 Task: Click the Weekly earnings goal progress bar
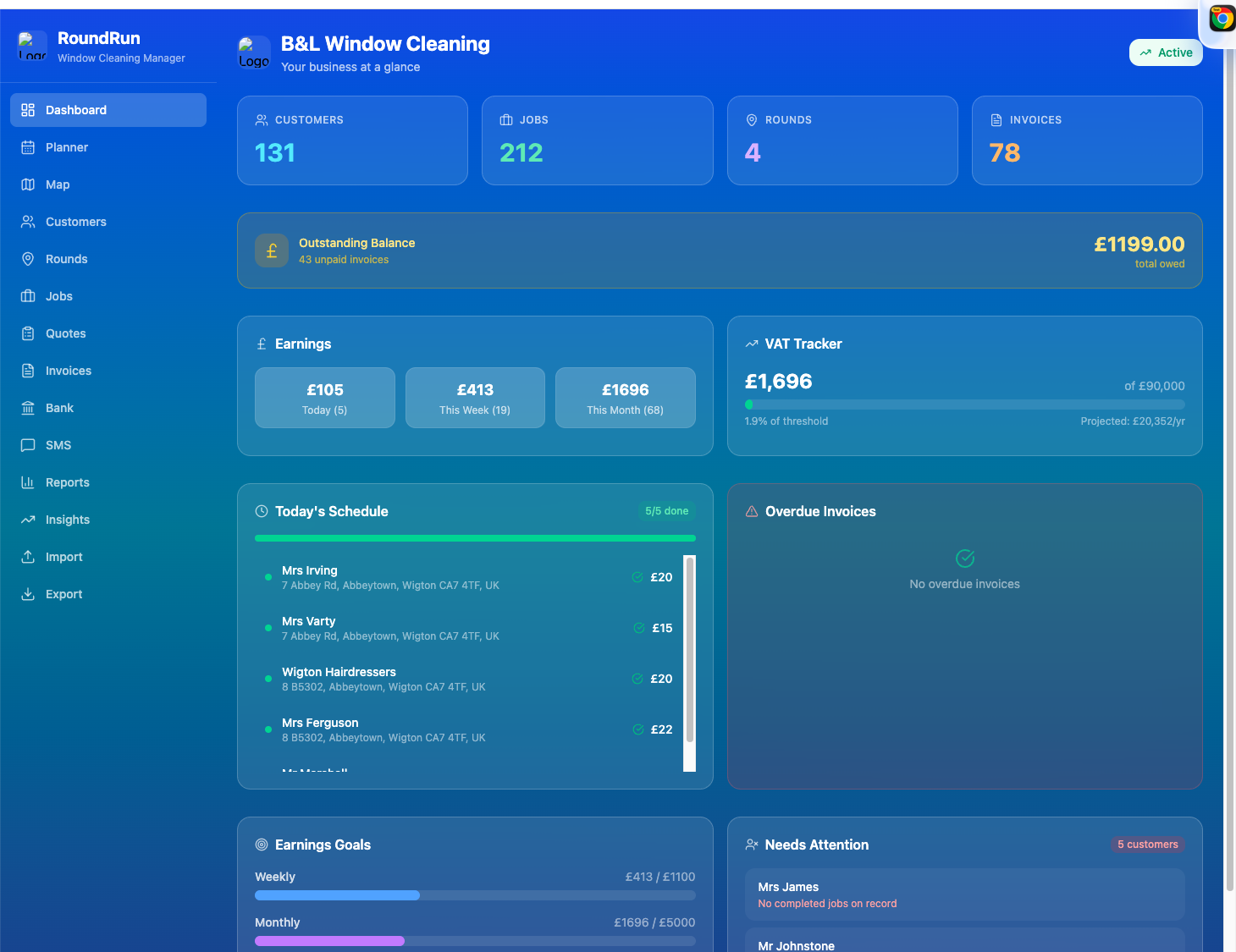pos(475,895)
